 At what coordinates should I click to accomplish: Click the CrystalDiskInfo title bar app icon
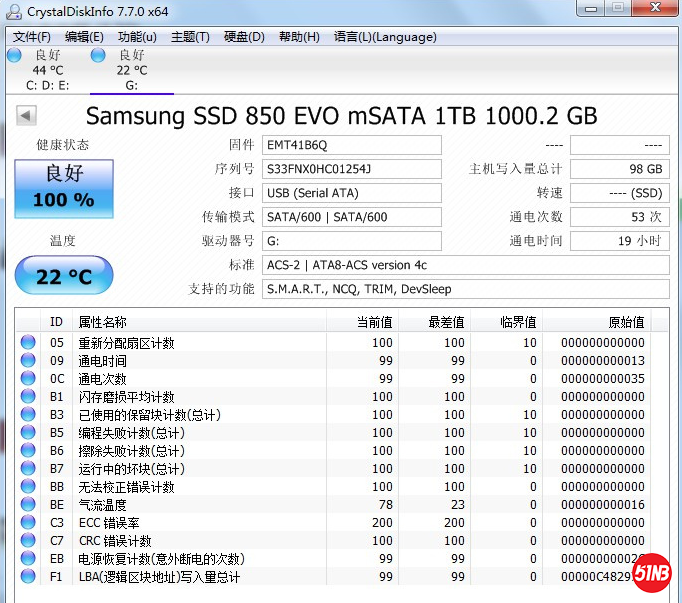coord(14,11)
